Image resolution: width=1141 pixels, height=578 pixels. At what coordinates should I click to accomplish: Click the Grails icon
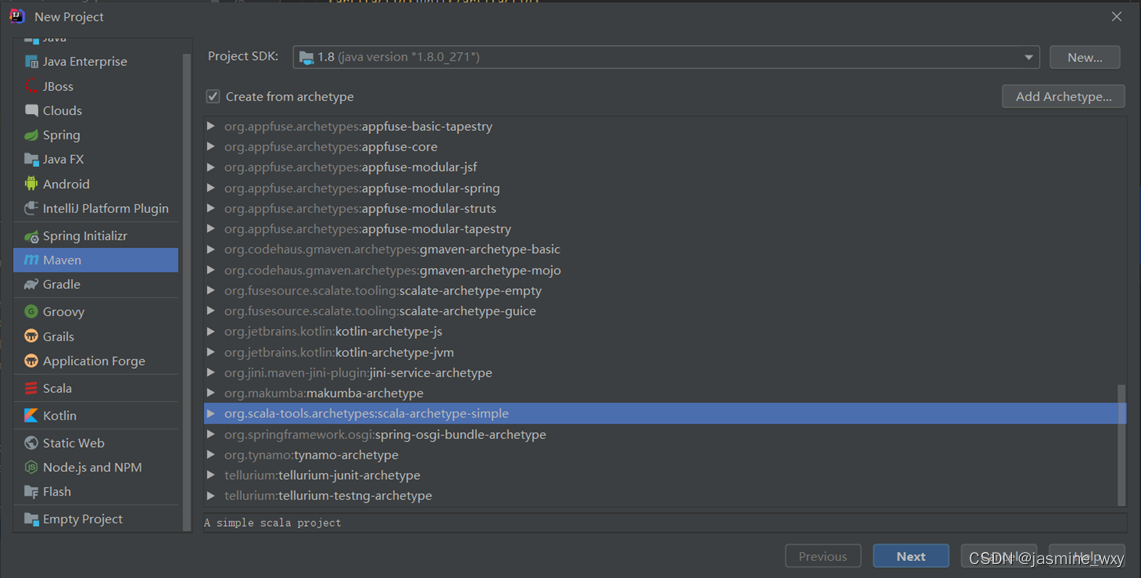coord(31,336)
